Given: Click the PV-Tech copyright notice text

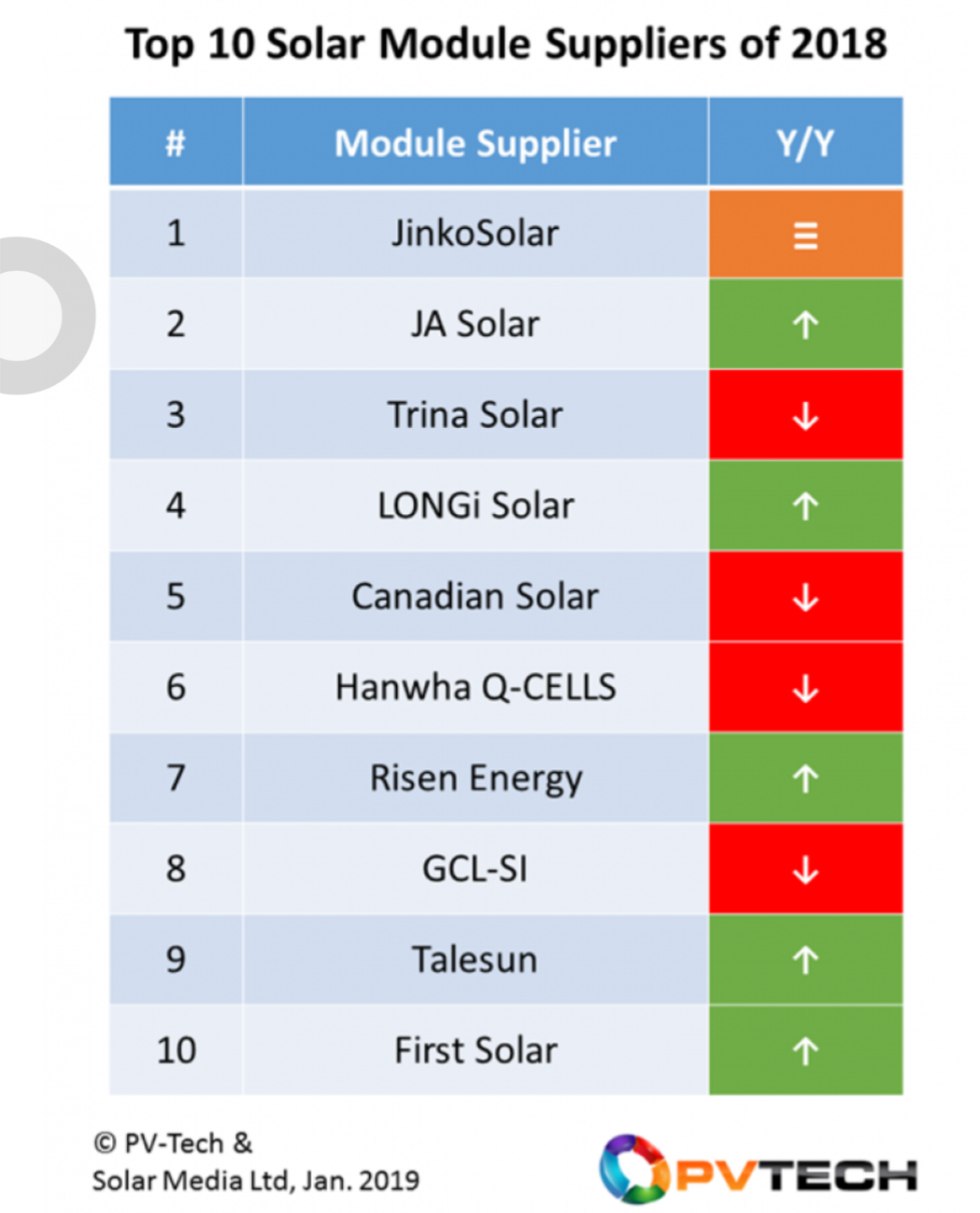Looking at the screenshot, I should pyautogui.click(x=254, y=1162).
